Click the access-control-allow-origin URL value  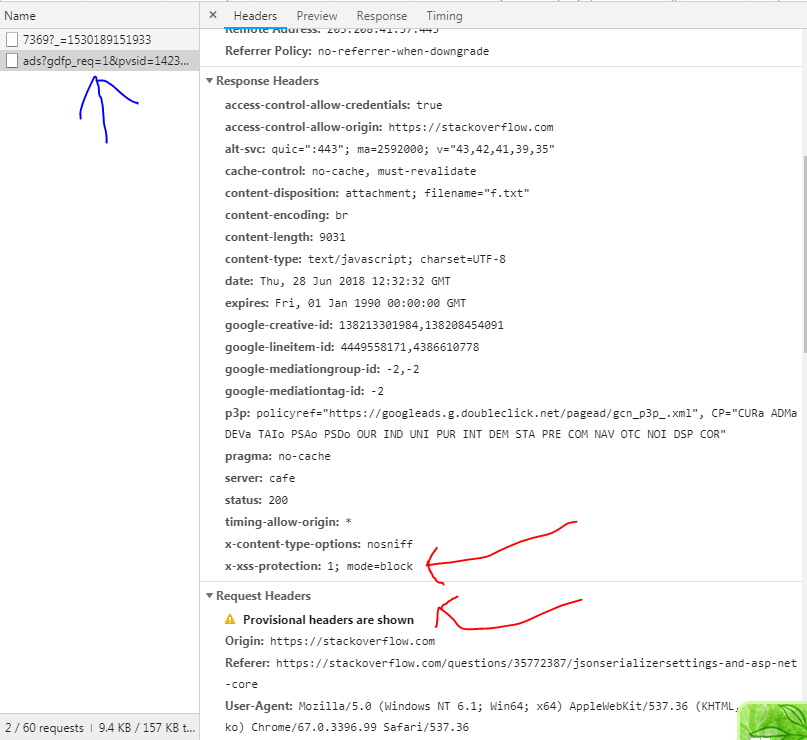[x=471, y=127]
